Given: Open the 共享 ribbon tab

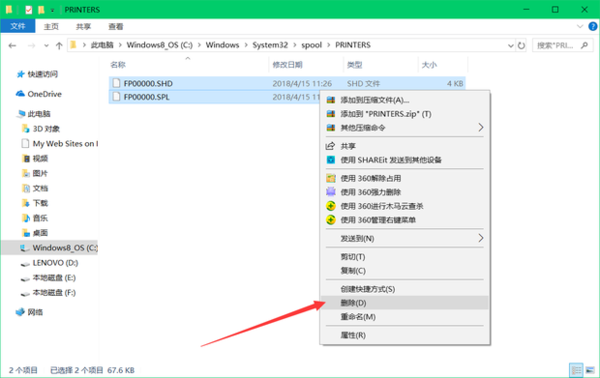Looking at the screenshot, I should click(83, 26).
